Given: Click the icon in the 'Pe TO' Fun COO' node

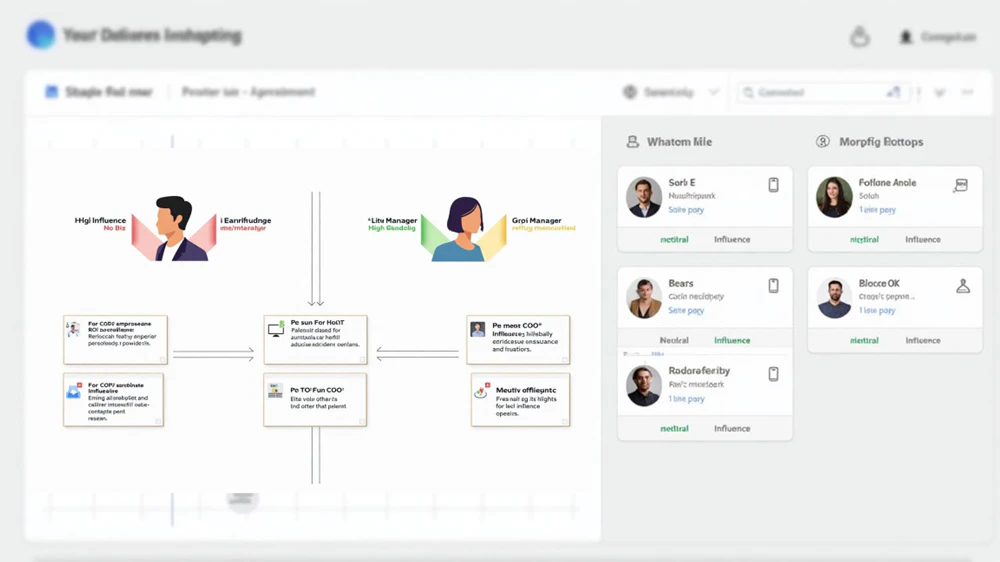Looking at the screenshot, I should tap(276, 390).
